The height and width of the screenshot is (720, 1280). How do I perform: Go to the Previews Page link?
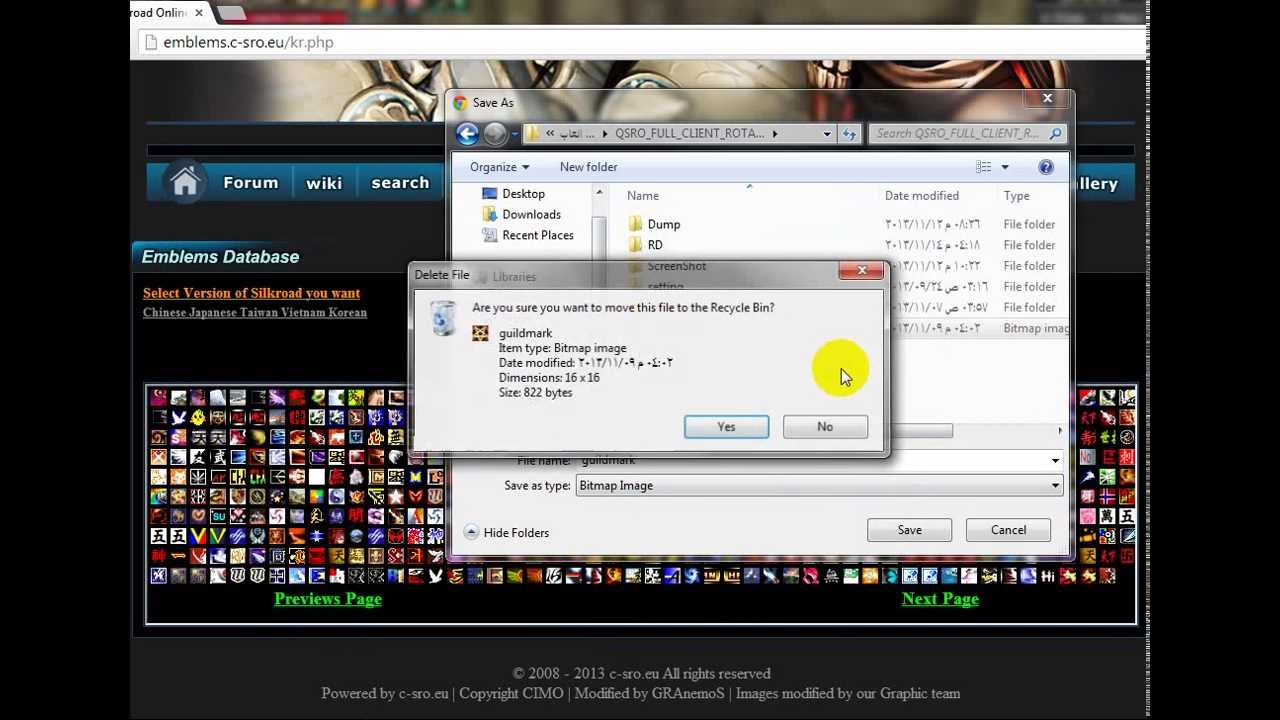[x=328, y=599]
